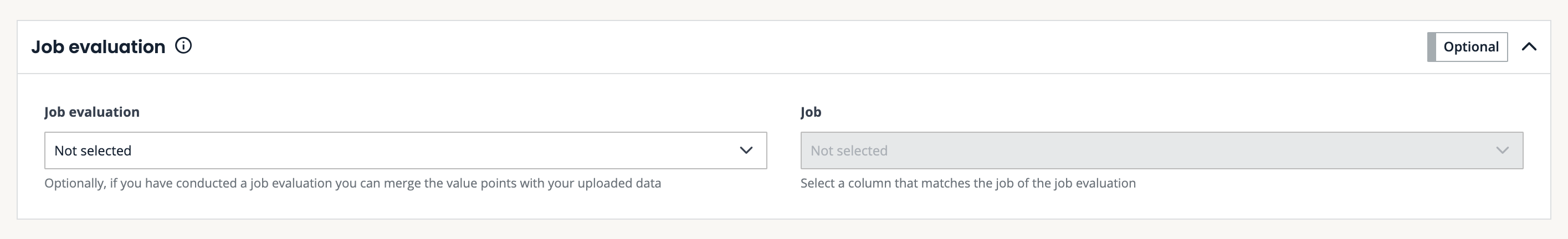
Task: Click the helper text about merging value points
Action: tap(352, 183)
